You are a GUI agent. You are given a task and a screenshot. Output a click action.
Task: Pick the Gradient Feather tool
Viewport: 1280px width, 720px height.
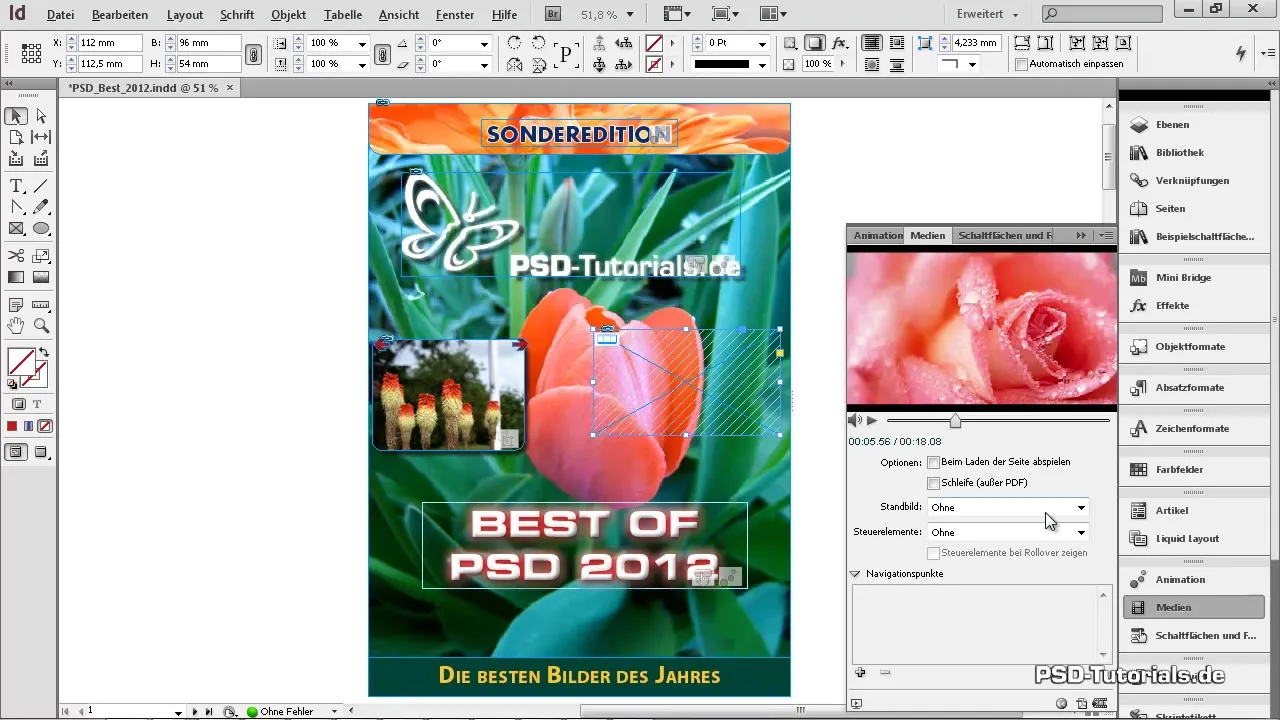pos(41,277)
